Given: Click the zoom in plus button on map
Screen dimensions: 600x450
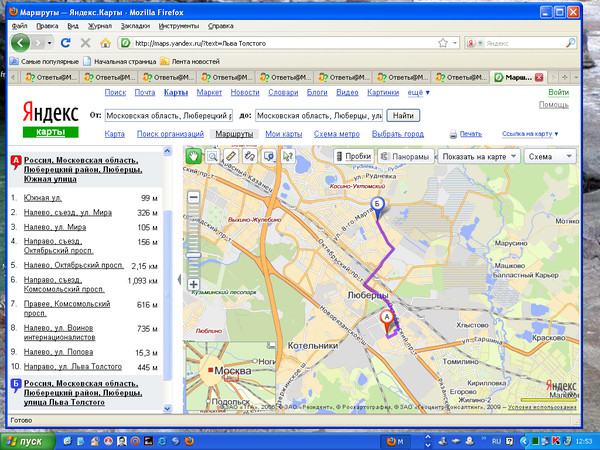Looking at the screenshot, I should (193, 285).
